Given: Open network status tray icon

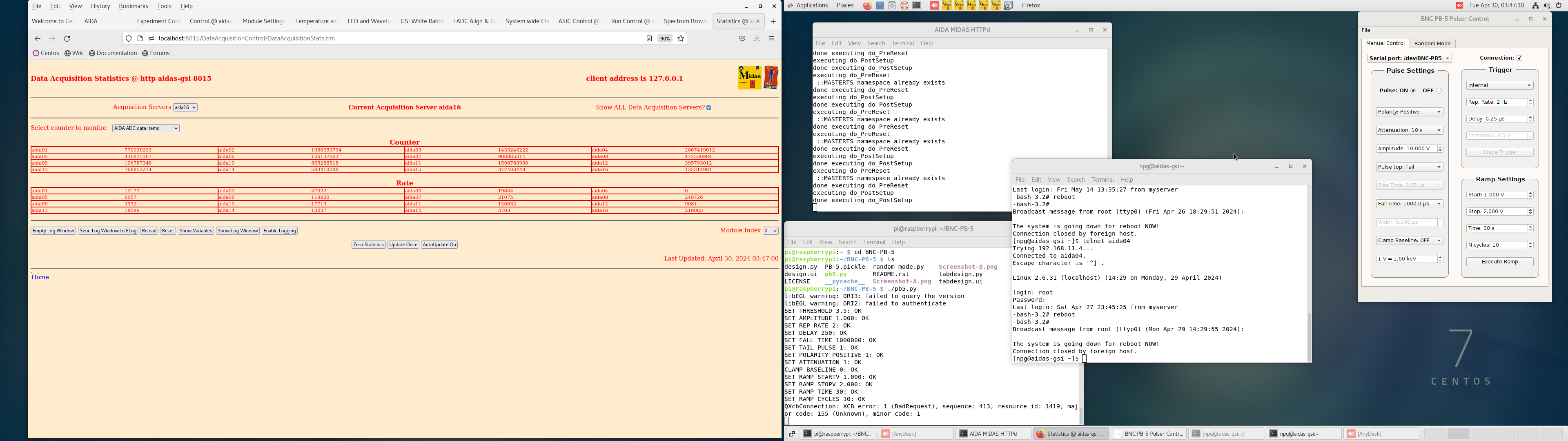Looking at the screenshot, I should pyautogui.click(x=1535, y=5).
